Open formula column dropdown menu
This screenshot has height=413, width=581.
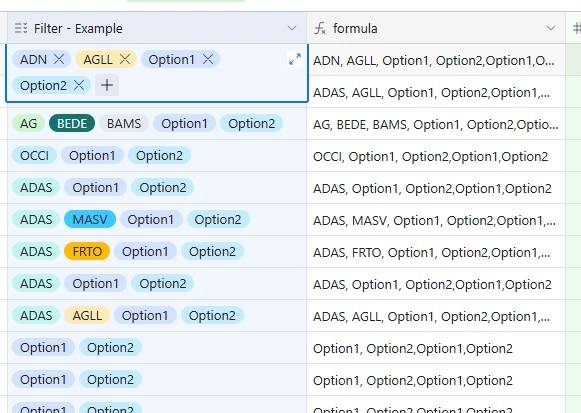pos(551,28)
